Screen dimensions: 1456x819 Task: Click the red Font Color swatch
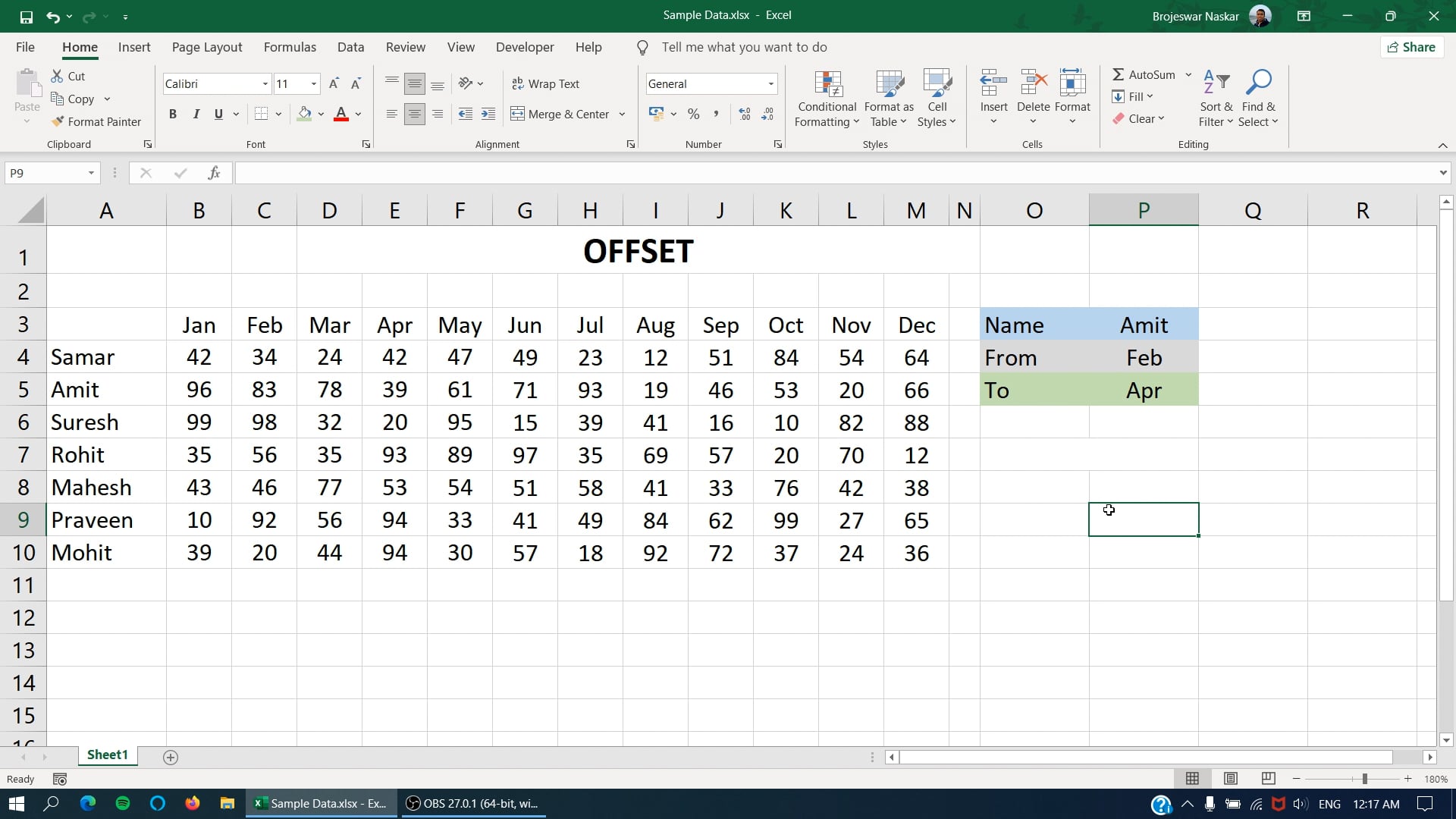(x=341, y=114)
